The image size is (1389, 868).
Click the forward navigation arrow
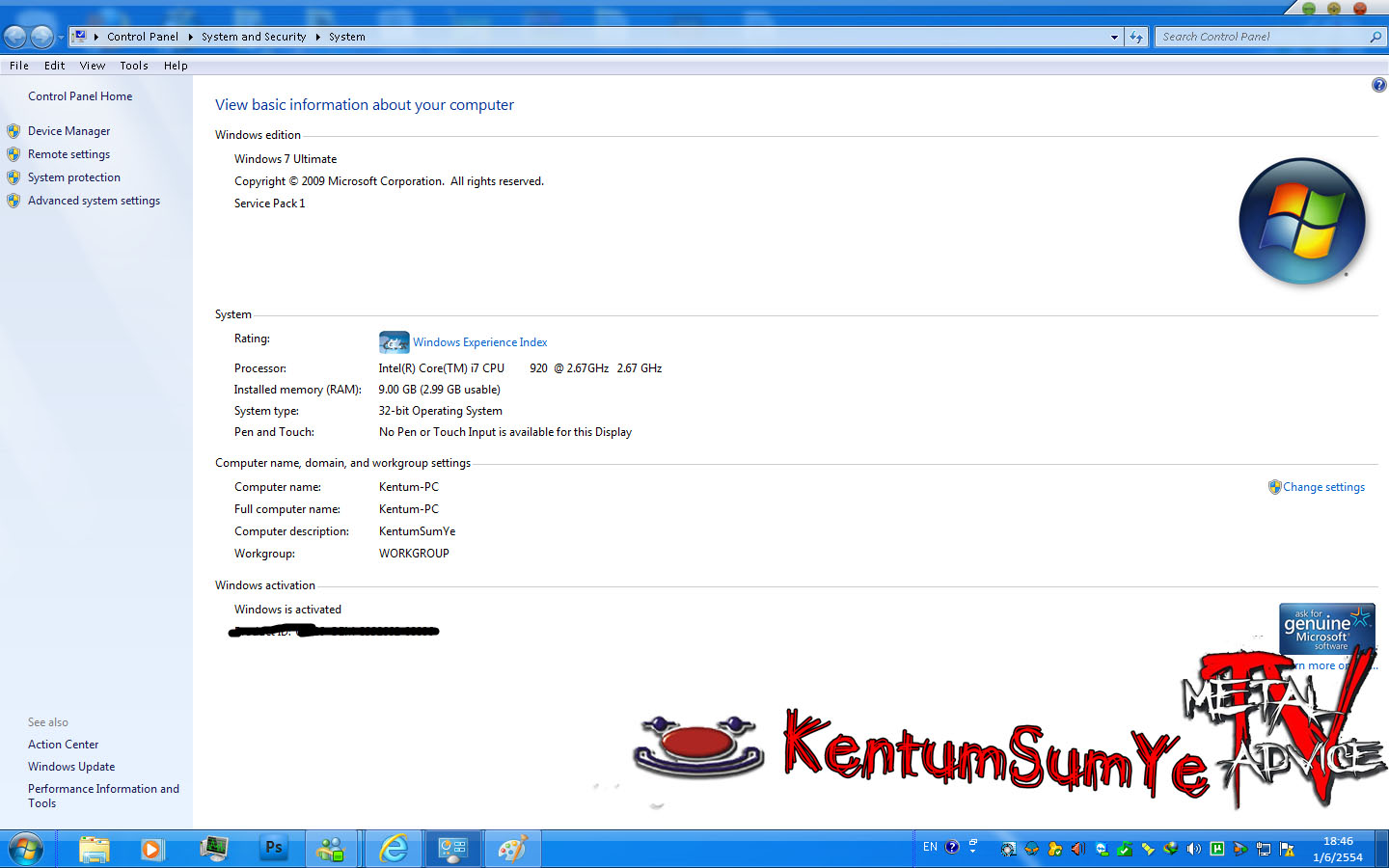[41, 37]
